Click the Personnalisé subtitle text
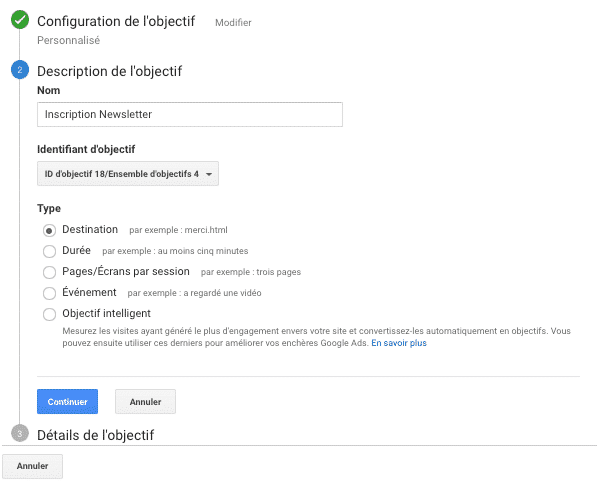Image resolution: width=605 pixels, height=485 pixels. pos(69,41)
